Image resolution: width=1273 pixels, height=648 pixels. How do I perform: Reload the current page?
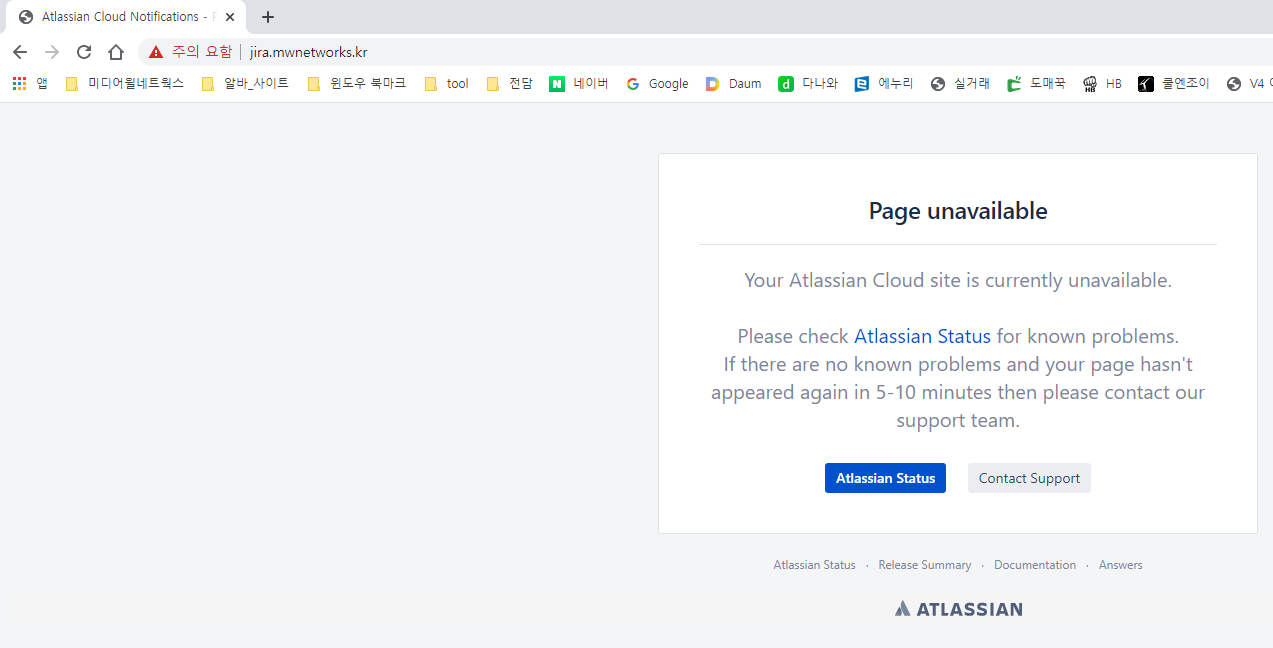click(84, 52)
